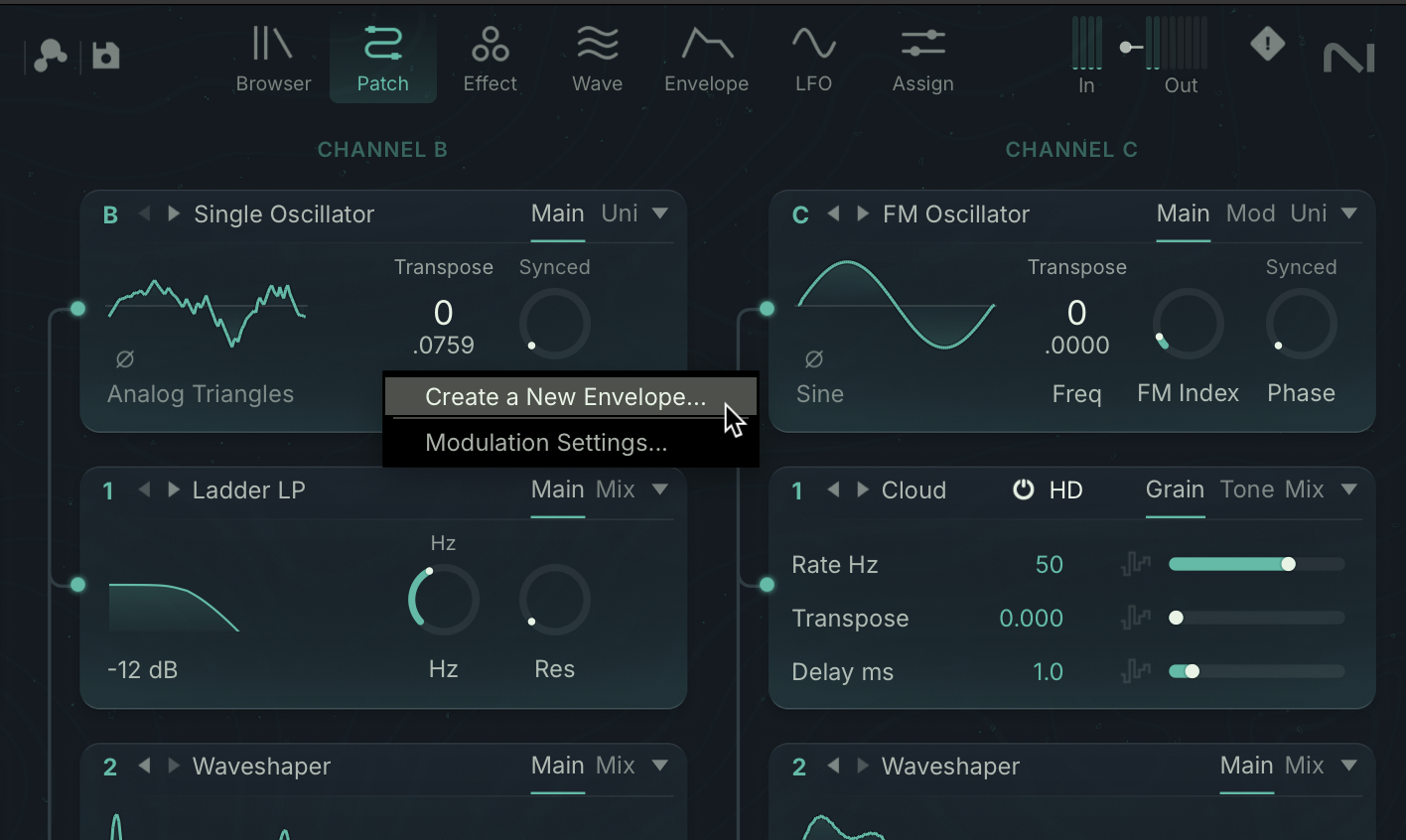
Task: Click the FM Index knob
Action: [x=1188, y=324]
